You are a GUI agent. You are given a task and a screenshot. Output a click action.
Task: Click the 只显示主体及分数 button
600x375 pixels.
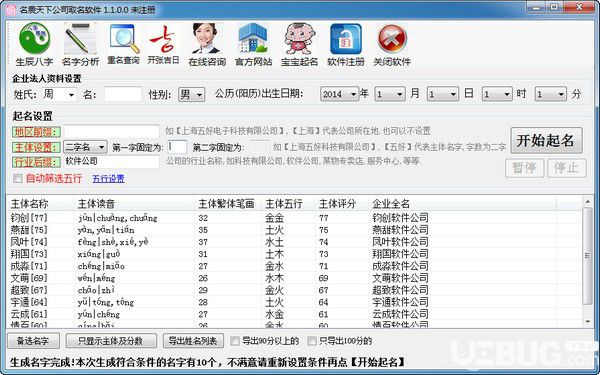click(x=111, y=341)
